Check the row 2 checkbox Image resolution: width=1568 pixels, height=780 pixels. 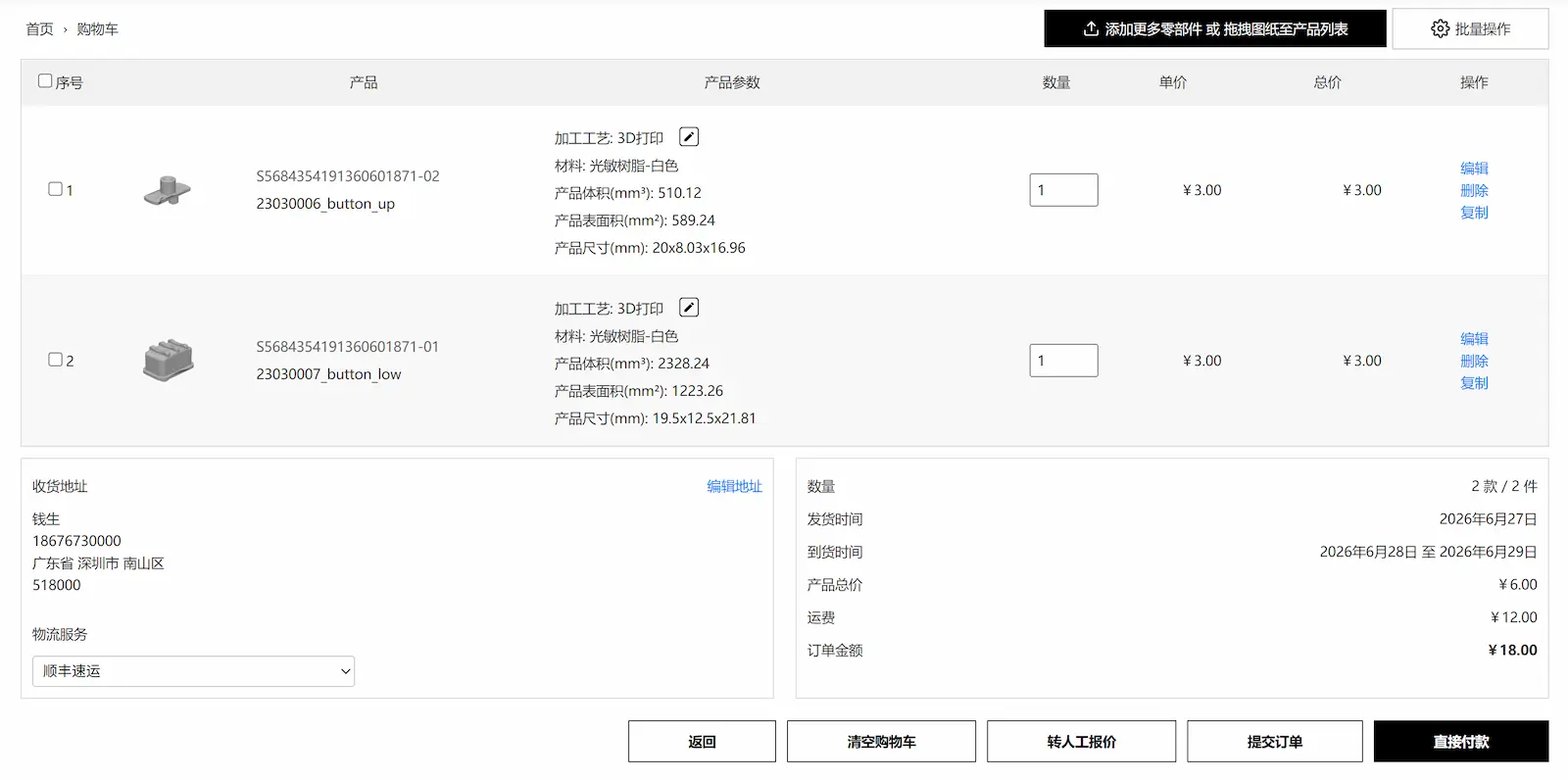[x=56, y=360]
